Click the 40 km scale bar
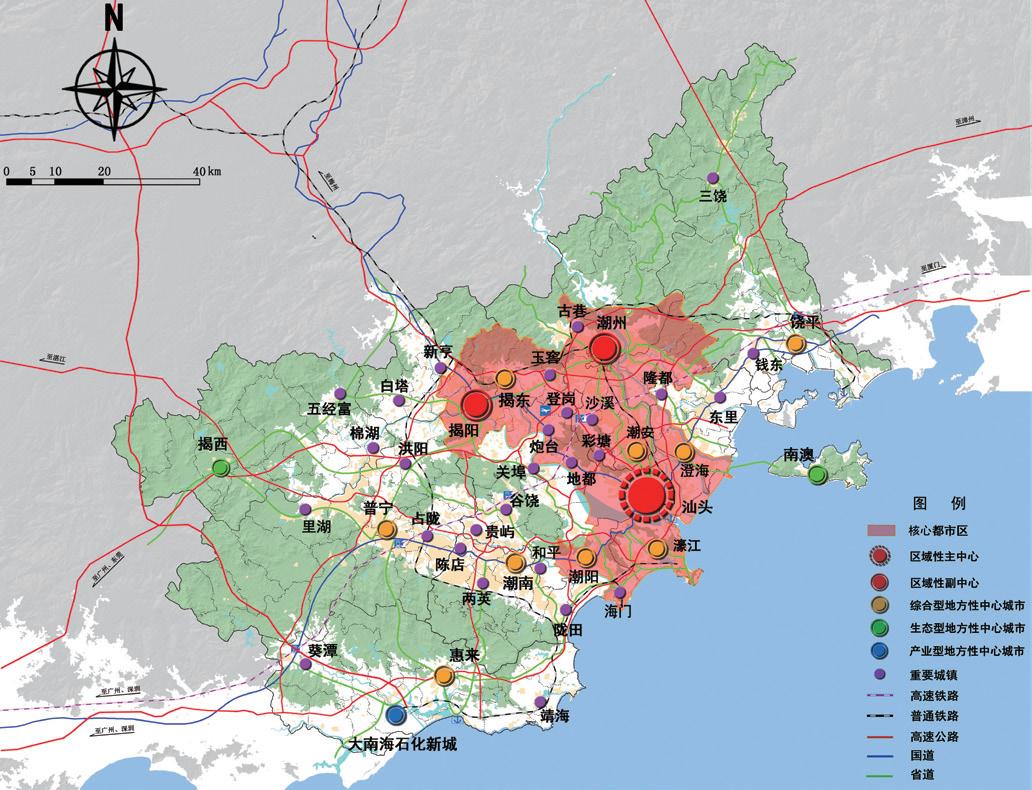 tap(105, 180)
